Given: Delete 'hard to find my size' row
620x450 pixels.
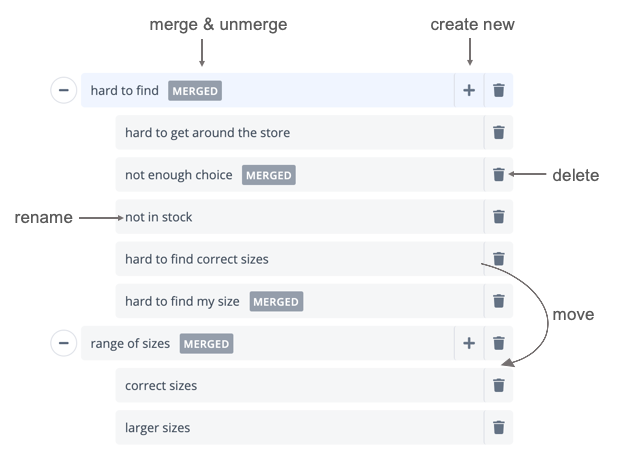Looking at the screenshot, I should pyautogui.click(x=499, y=301).
